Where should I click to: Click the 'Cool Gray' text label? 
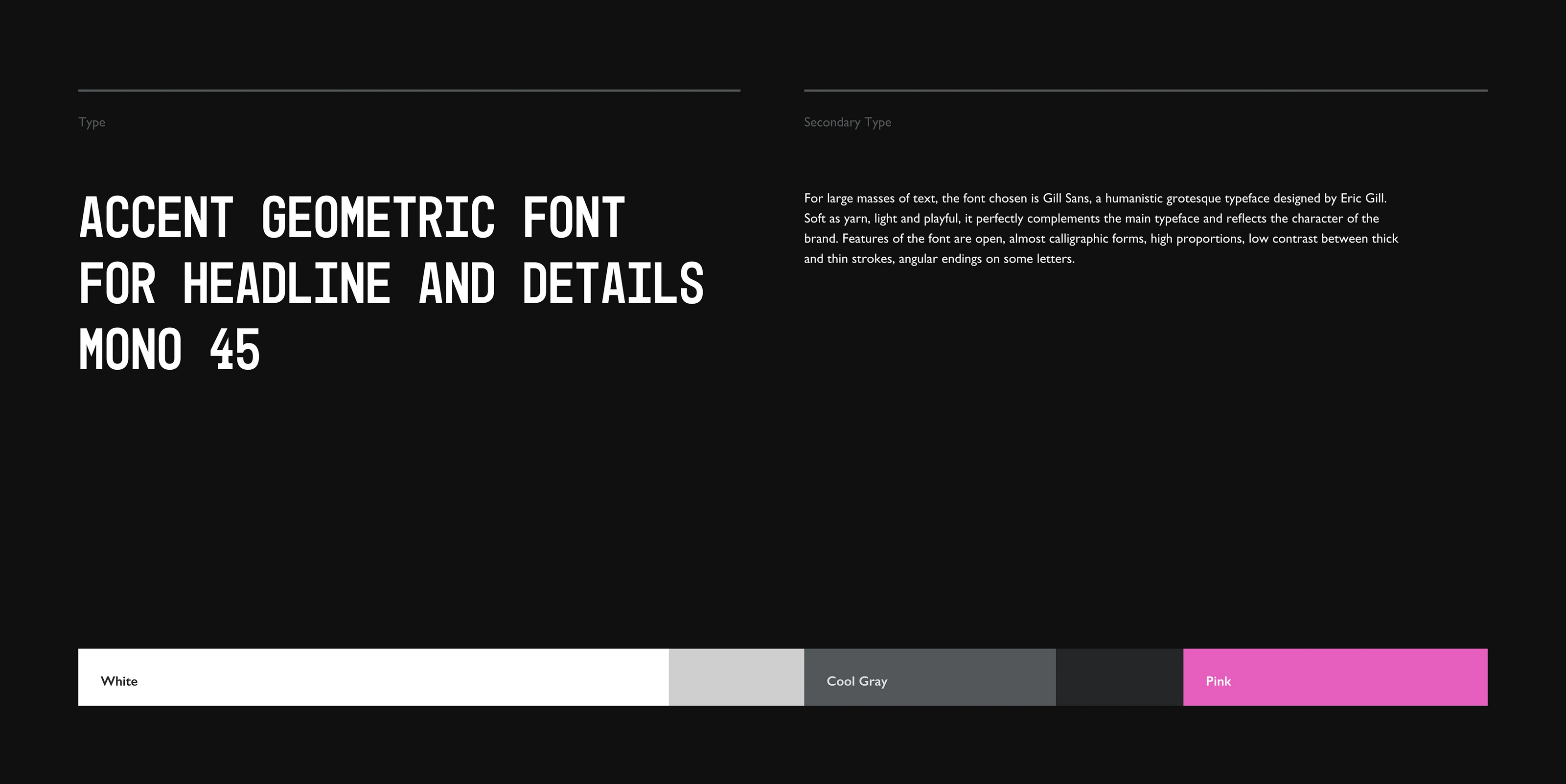[856, 681]
